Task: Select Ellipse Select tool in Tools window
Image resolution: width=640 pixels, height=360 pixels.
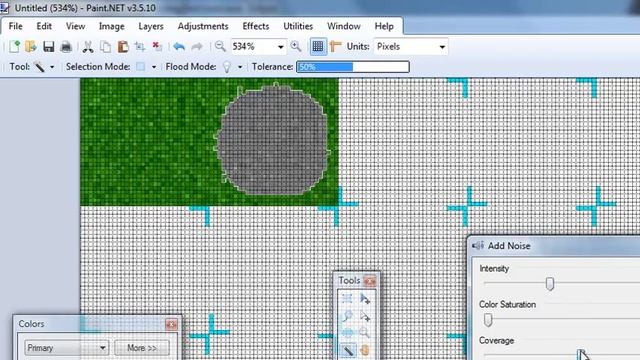Action: click(x=347, y=333)
